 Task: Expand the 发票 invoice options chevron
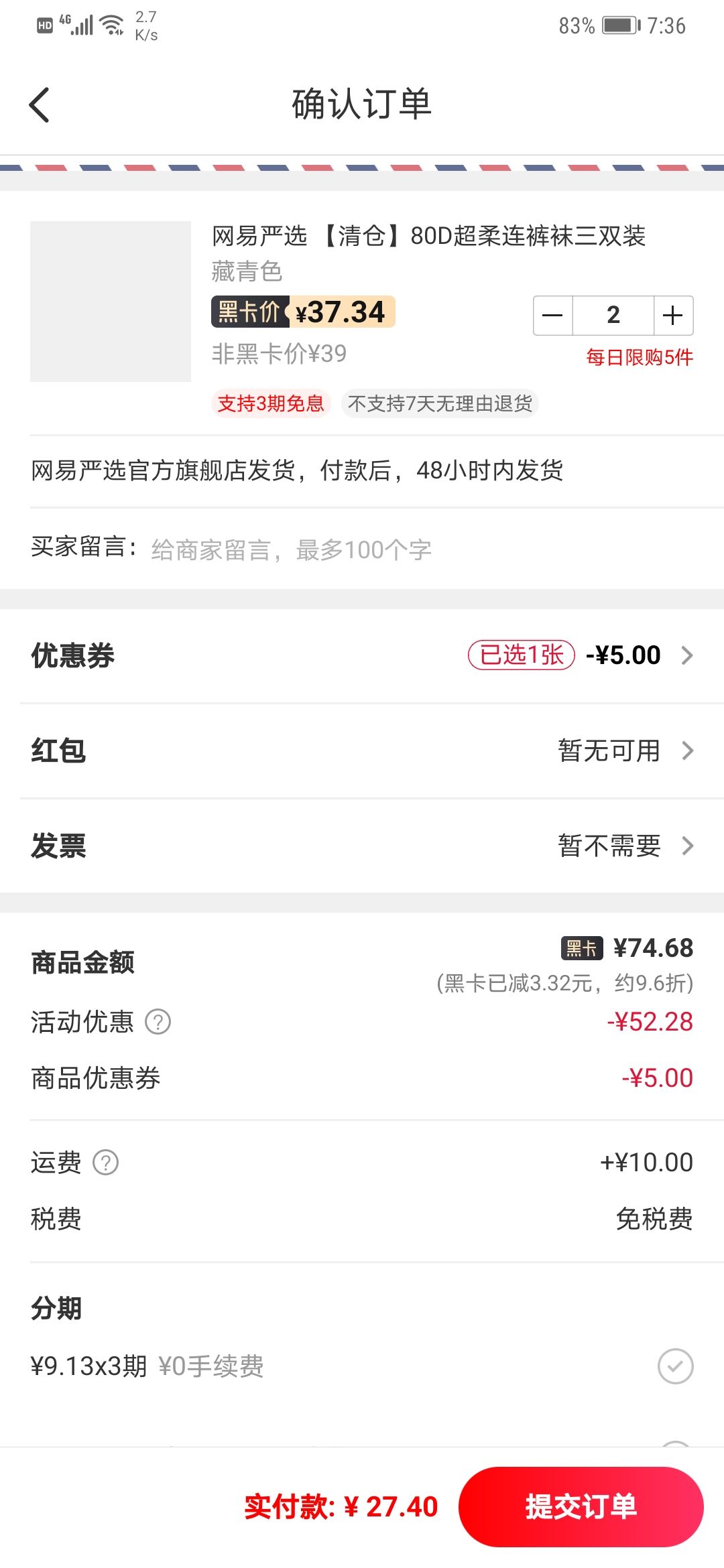[x=687, y=846]
